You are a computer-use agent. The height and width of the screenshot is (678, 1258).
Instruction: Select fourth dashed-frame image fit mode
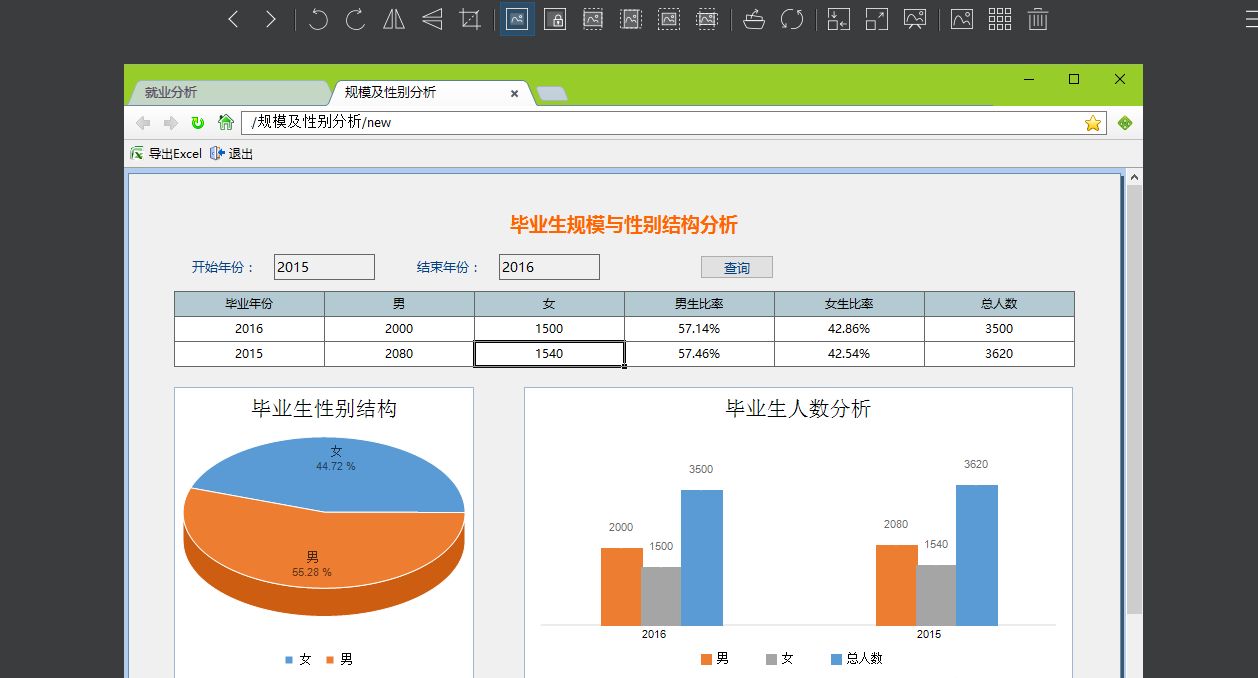point(631,19)
